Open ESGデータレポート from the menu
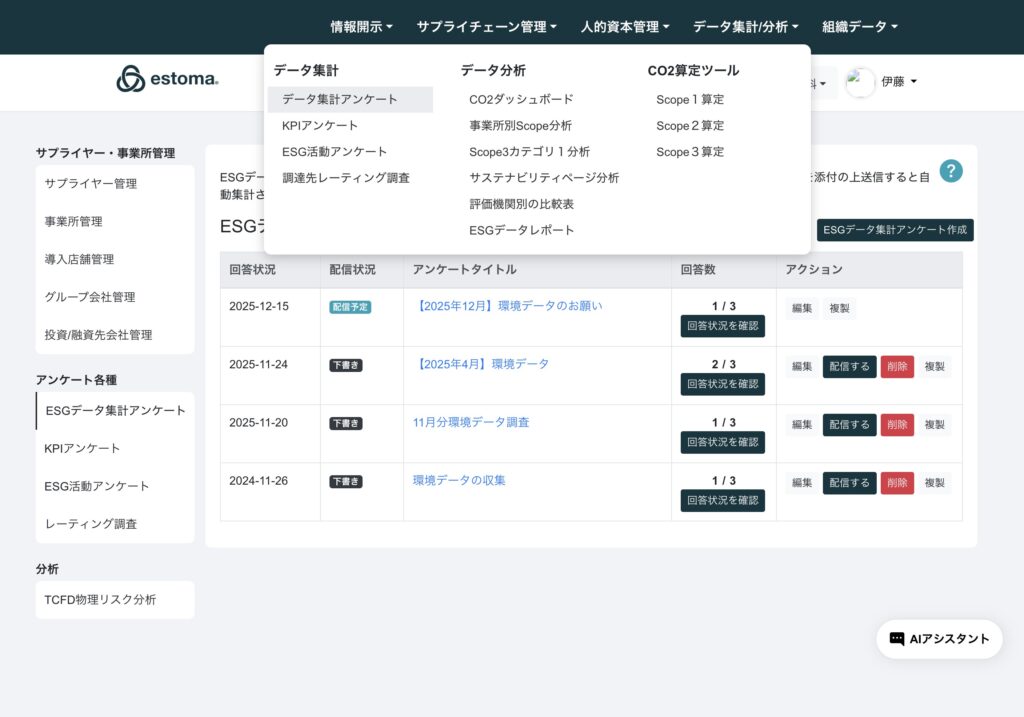 tap(522, 230)
